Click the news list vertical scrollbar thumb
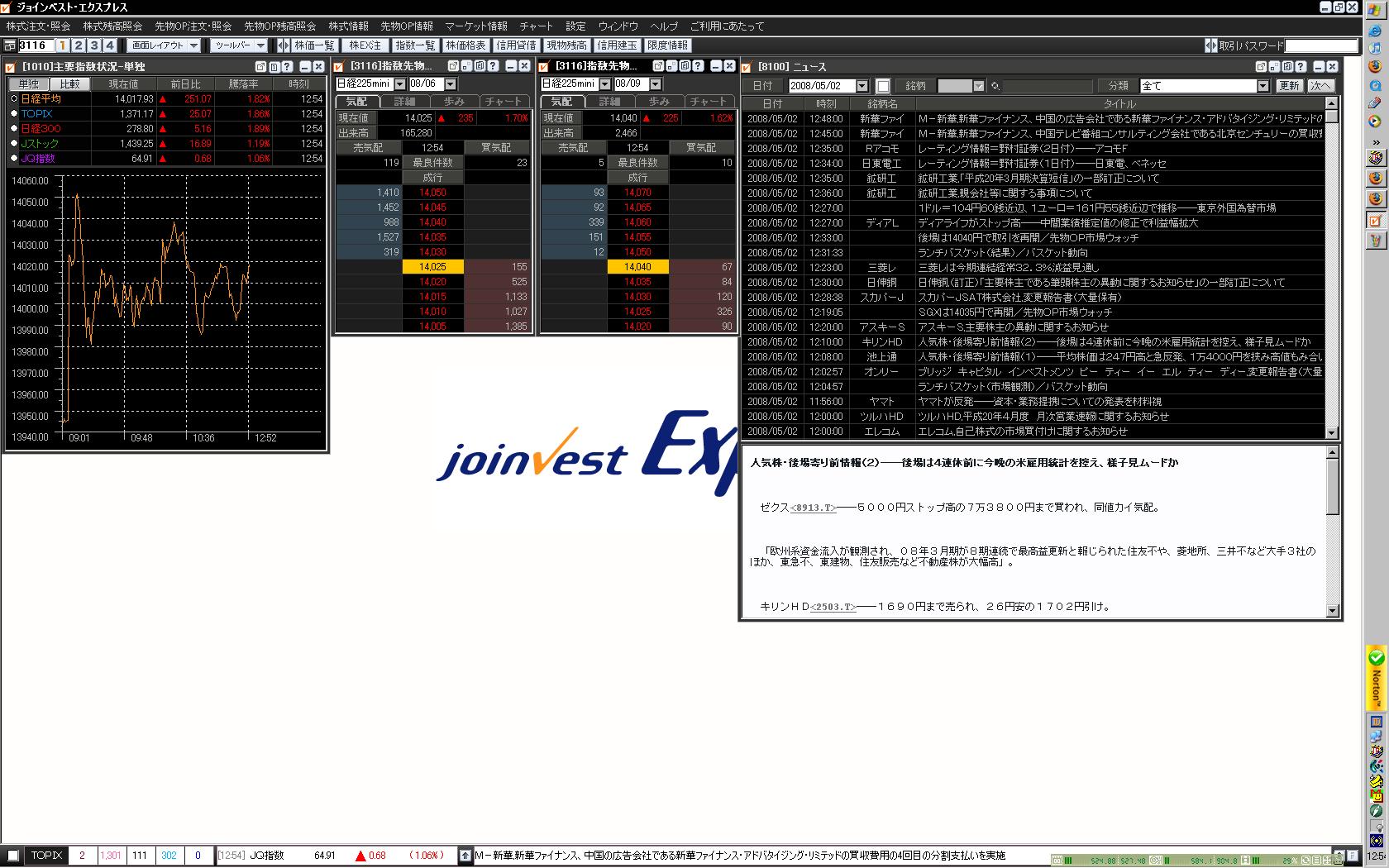 point(1331,117)
